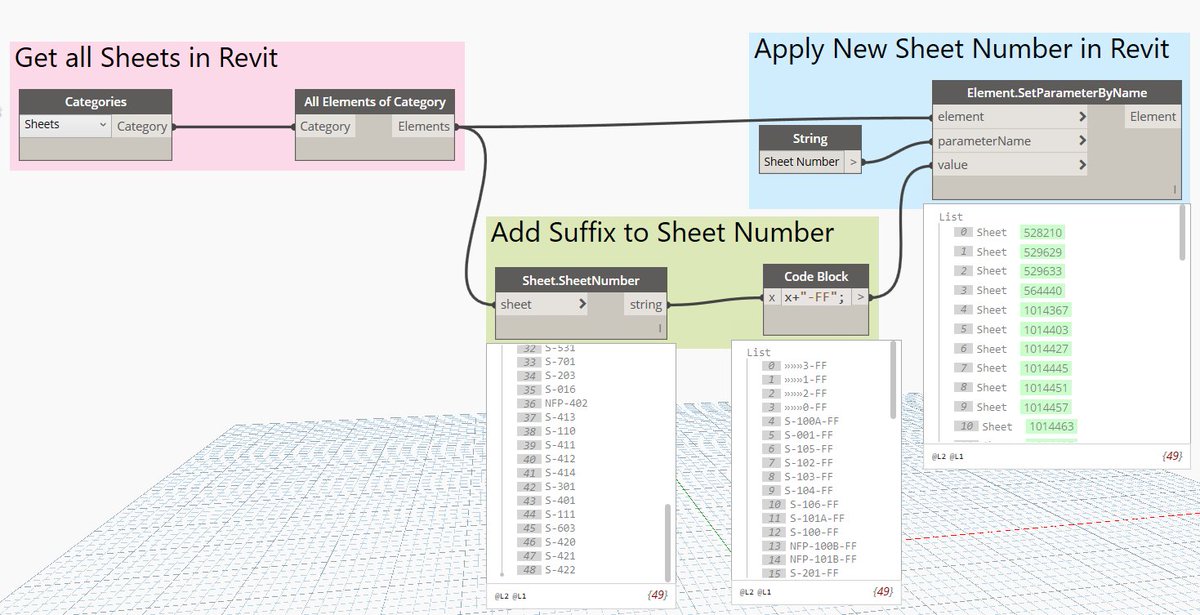The height and width of the screenshot is (615, 1200).
Task: Select the Sheet.SheetNumber node header
Action: 581,280
